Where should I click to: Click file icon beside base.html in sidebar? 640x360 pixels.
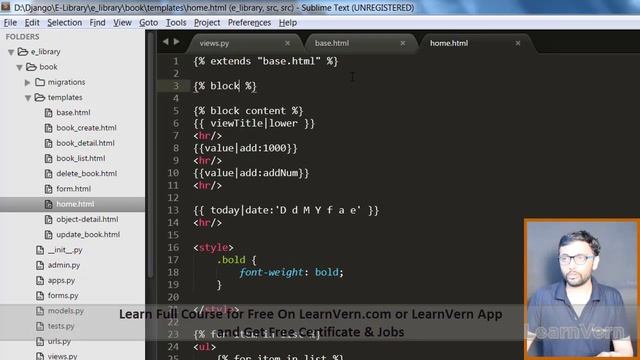point(48,113)
